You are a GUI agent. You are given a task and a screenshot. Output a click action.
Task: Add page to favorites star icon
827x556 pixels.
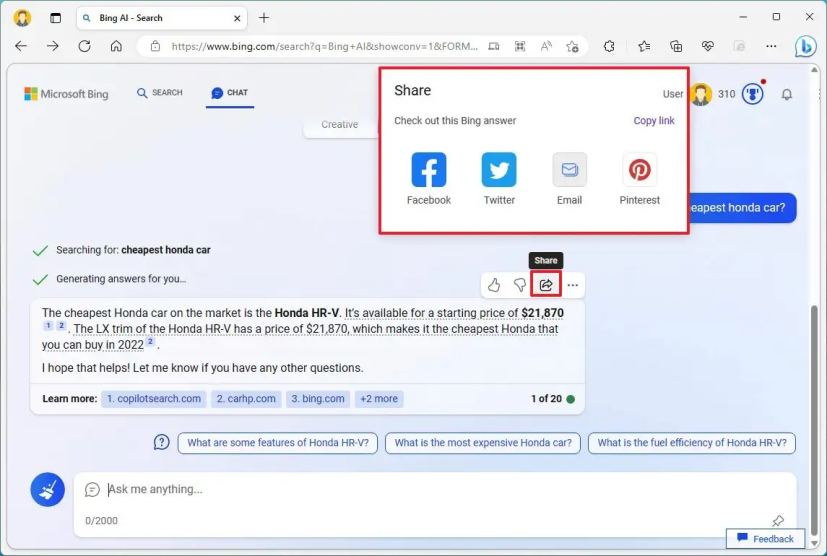pyautogui.click(x=572, y=46)
